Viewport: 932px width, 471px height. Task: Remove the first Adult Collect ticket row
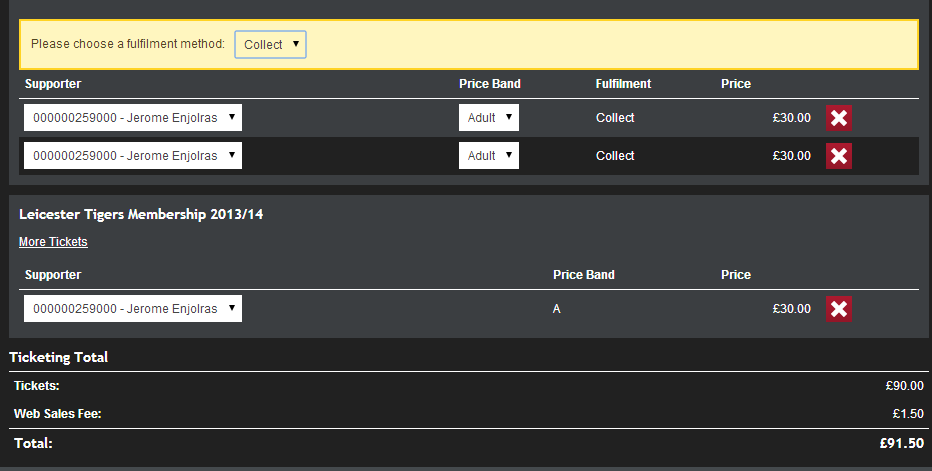(839, 118)
